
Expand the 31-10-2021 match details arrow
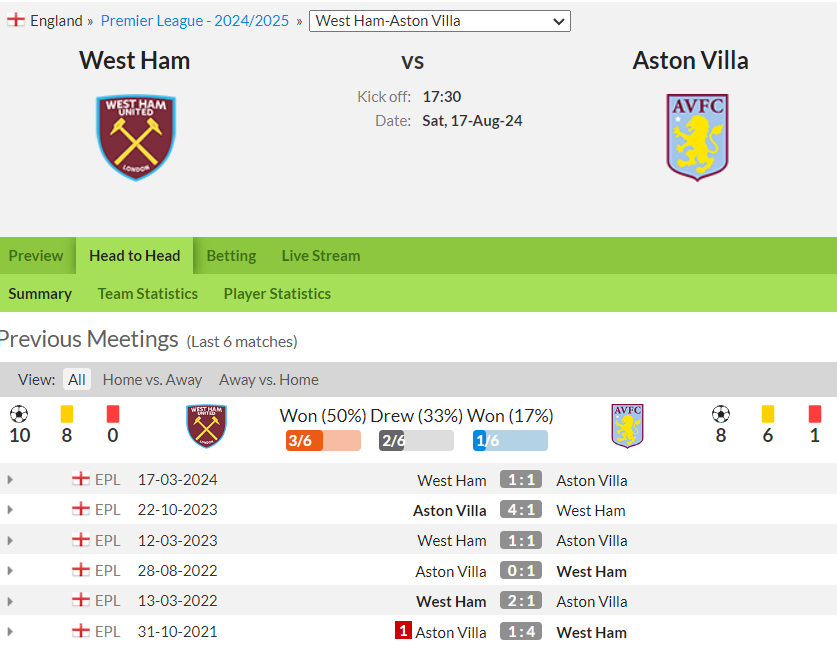pos(10,632)
